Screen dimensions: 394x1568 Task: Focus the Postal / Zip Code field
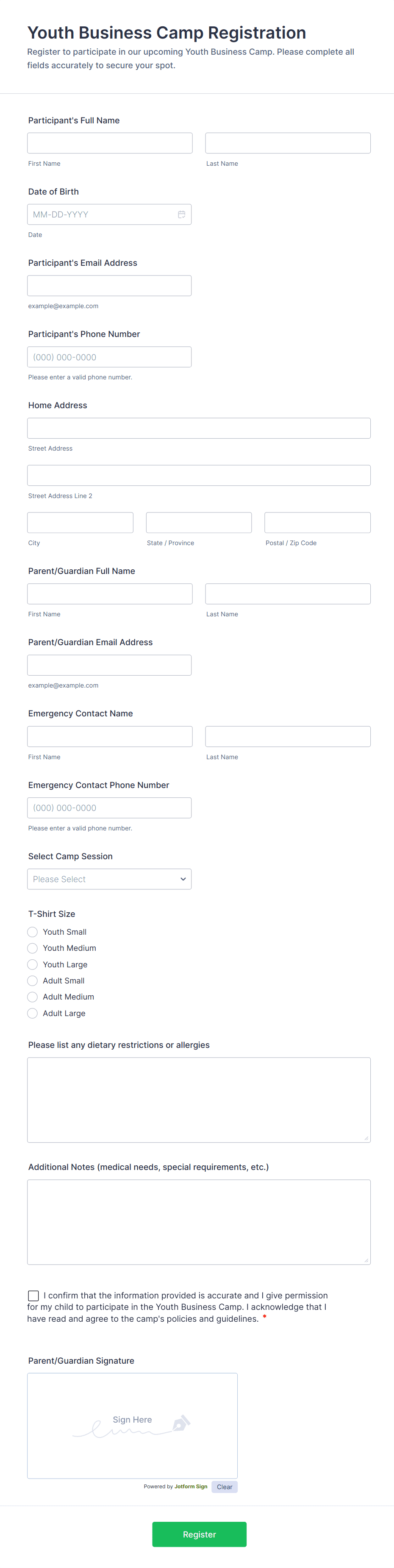(x=317, y=522)
